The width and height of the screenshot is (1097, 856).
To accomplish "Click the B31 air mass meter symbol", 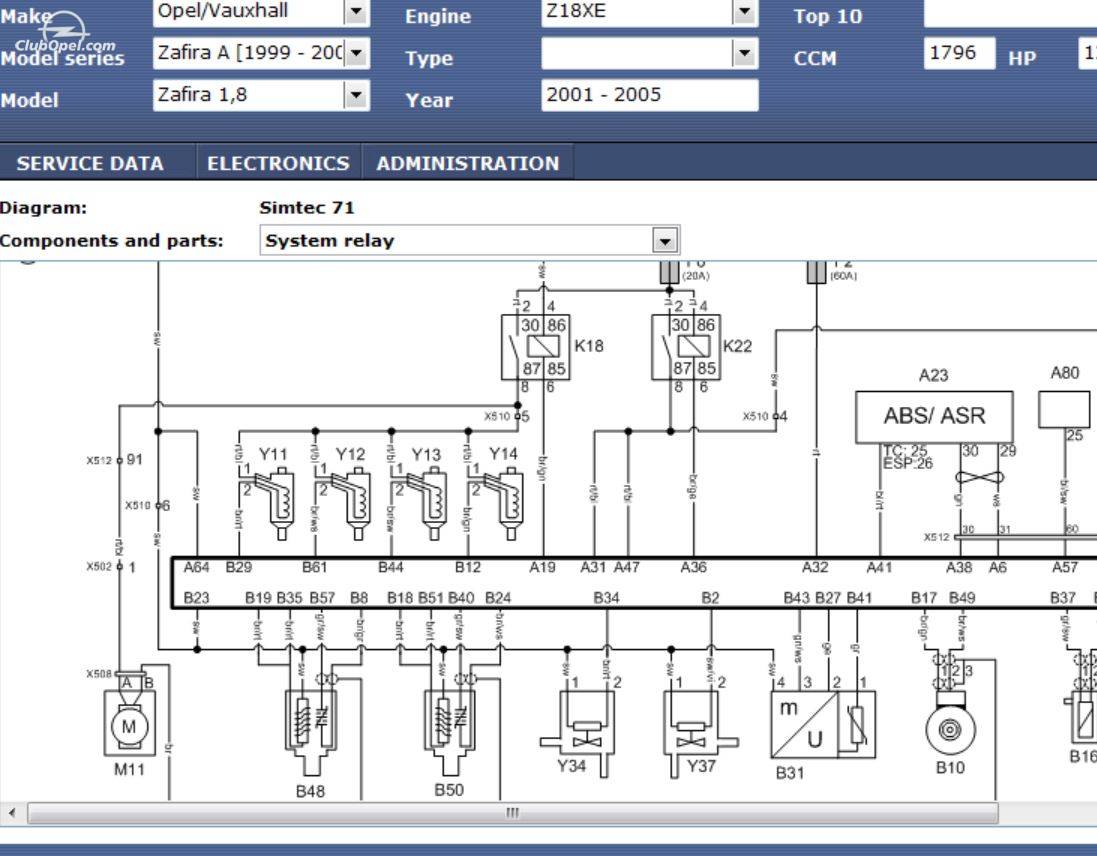I will tap(823, 725).
